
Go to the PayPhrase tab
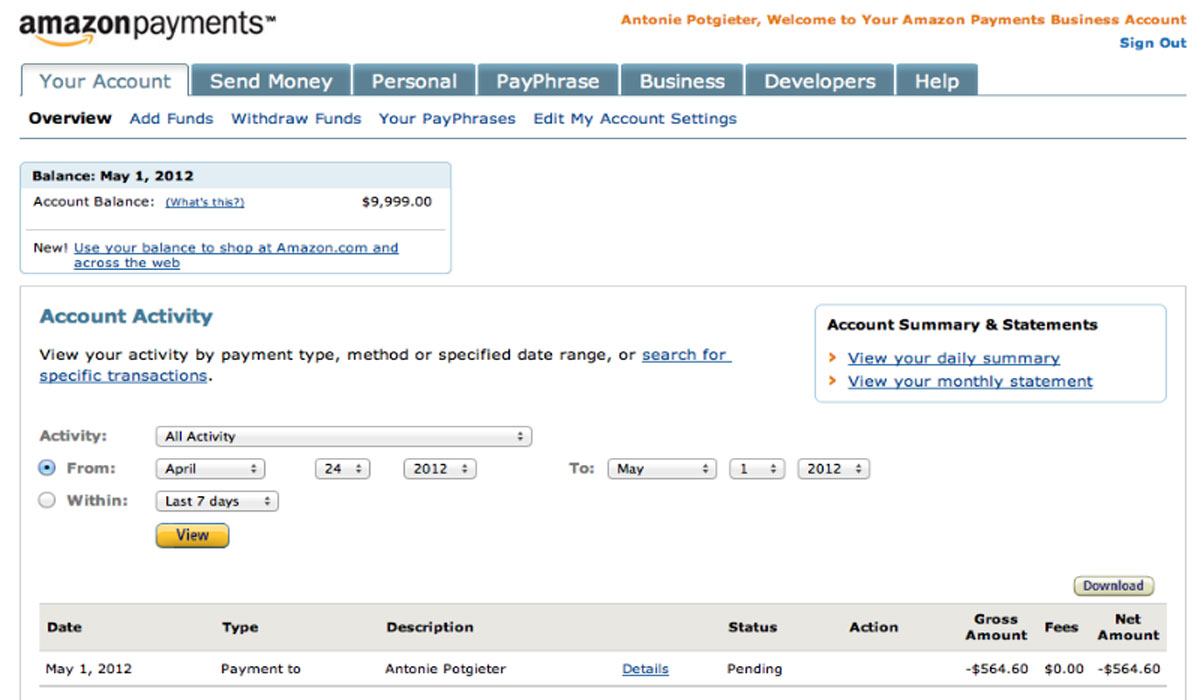point(547,82)
